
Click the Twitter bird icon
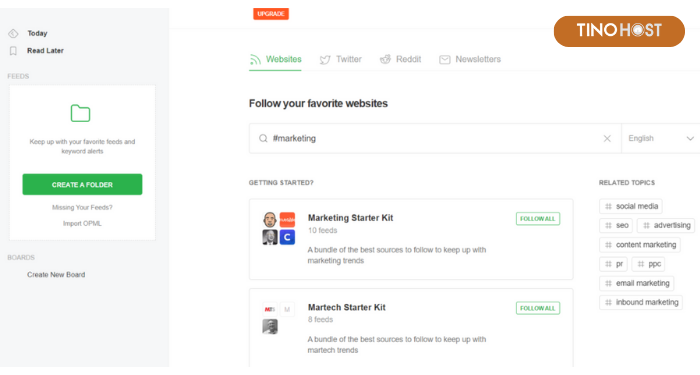(325, 59)
